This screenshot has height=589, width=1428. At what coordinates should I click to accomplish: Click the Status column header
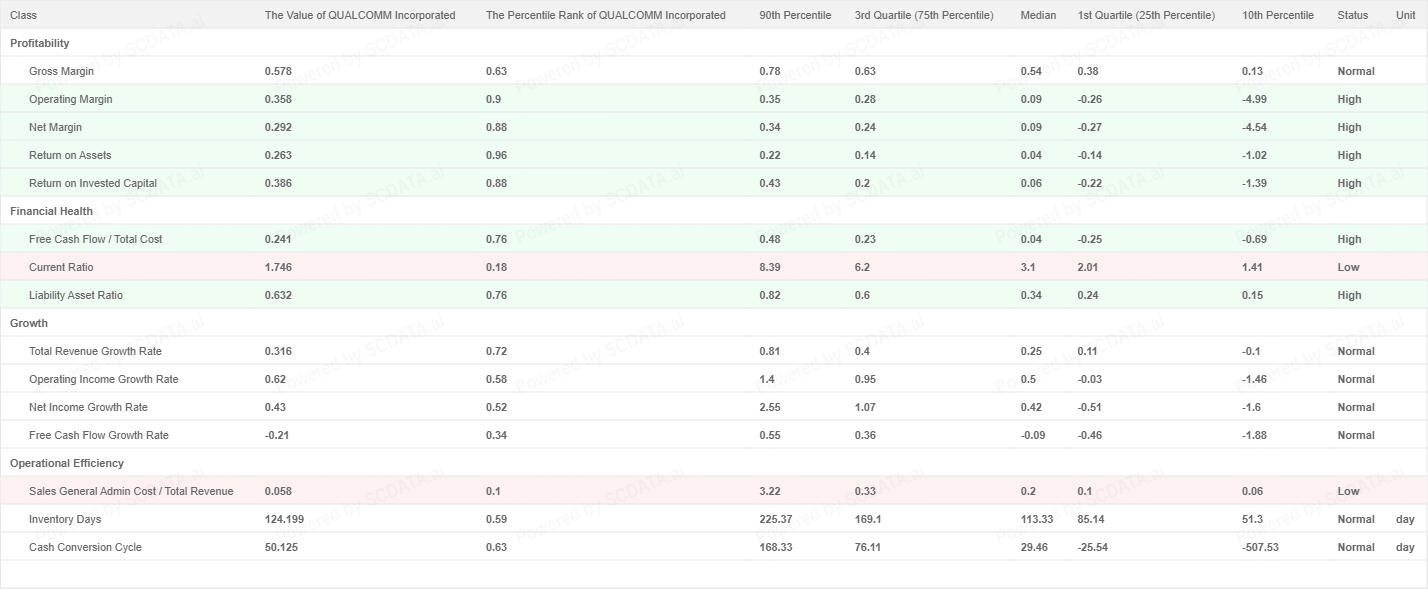click(x=1352, y=15)
